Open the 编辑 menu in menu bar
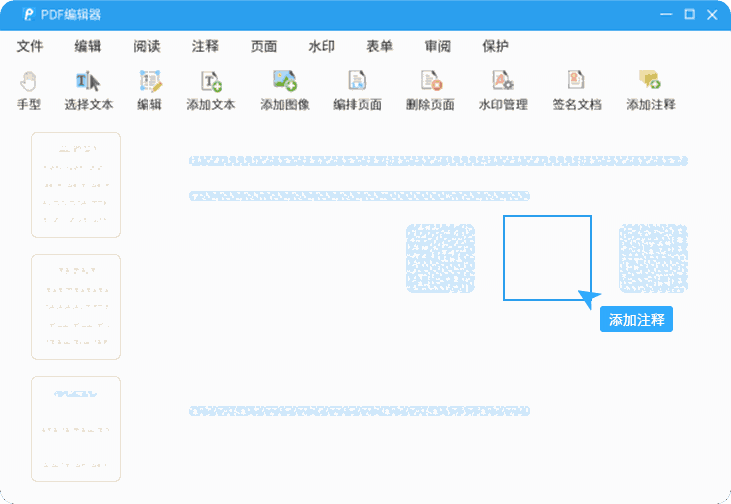This screenshot has width=731, height=504. 88,46
